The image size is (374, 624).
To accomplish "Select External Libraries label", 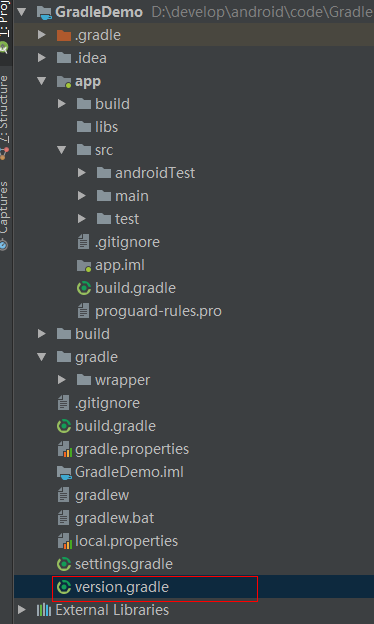I will click(x=112, y=610).
